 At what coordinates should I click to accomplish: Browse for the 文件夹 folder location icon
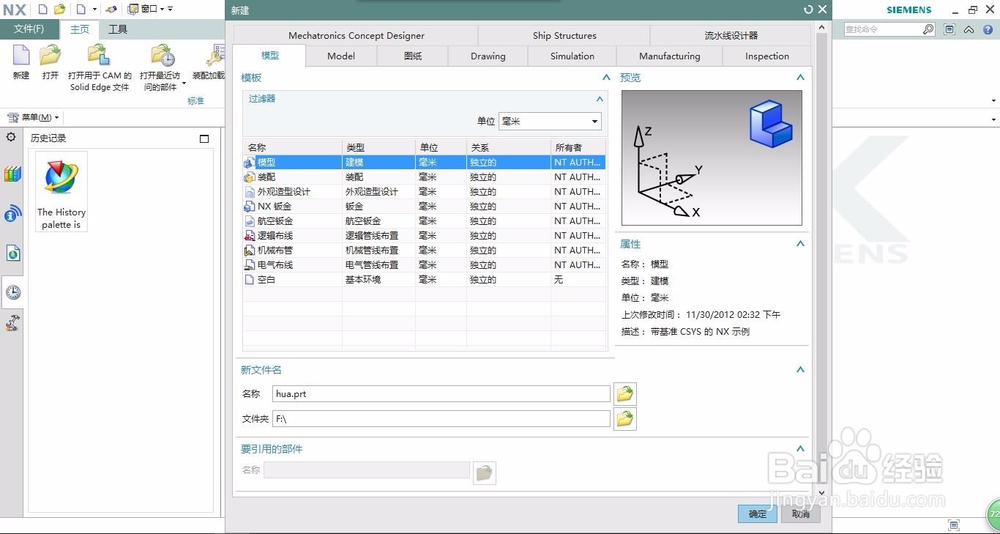point(625,419)
